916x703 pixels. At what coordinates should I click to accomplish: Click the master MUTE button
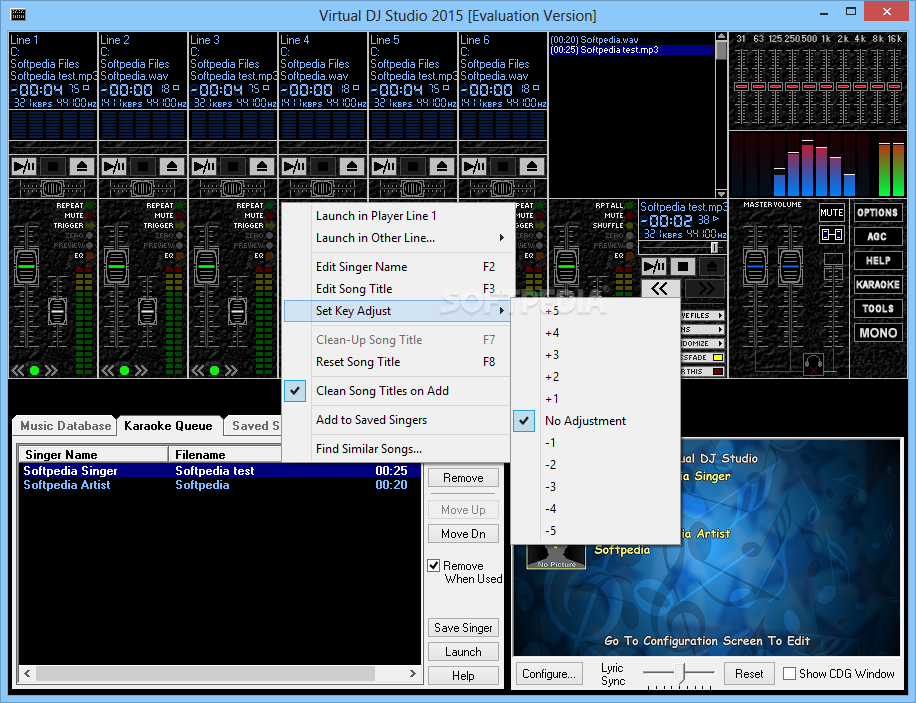831,212
